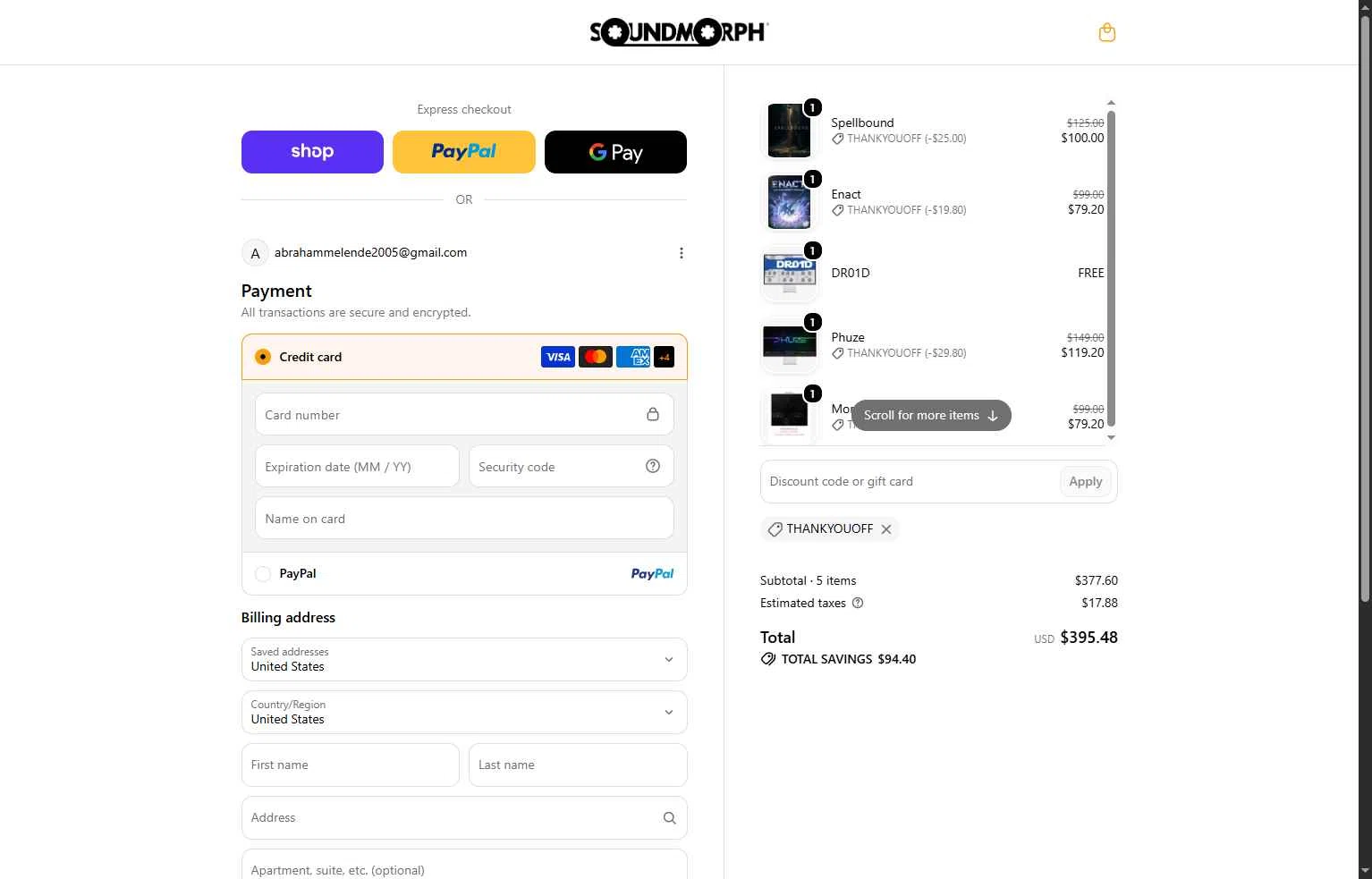This screenshot has height=879, width=1372.
Task: Click the Enact product thumbnail
Action: [x=789, y=201]
